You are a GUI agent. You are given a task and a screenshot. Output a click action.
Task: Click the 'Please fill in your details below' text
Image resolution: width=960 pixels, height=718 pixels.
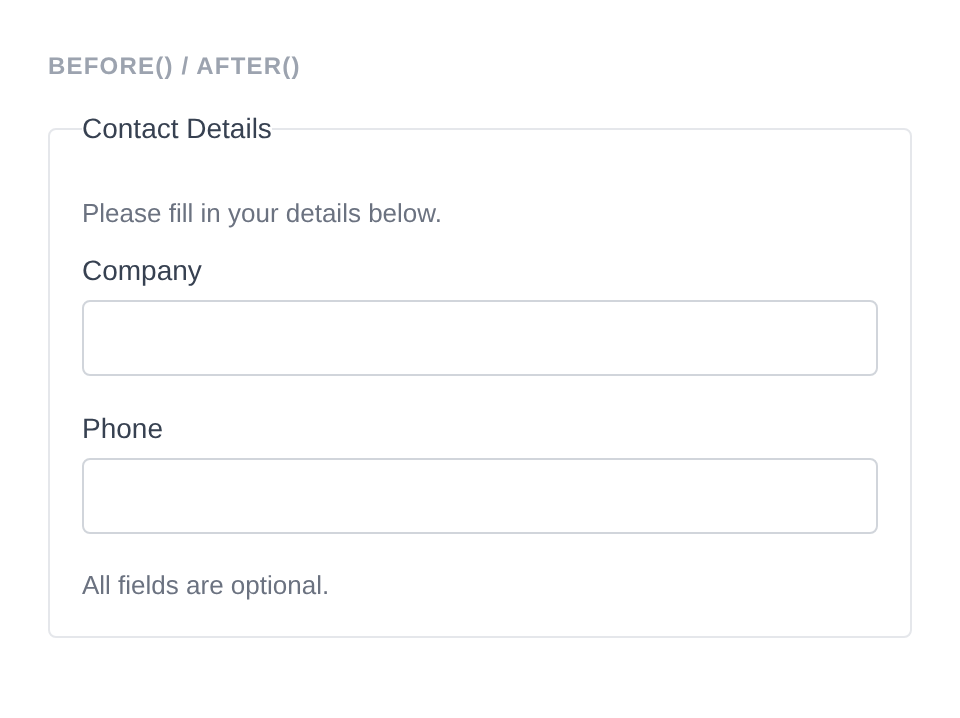[262, 214]
